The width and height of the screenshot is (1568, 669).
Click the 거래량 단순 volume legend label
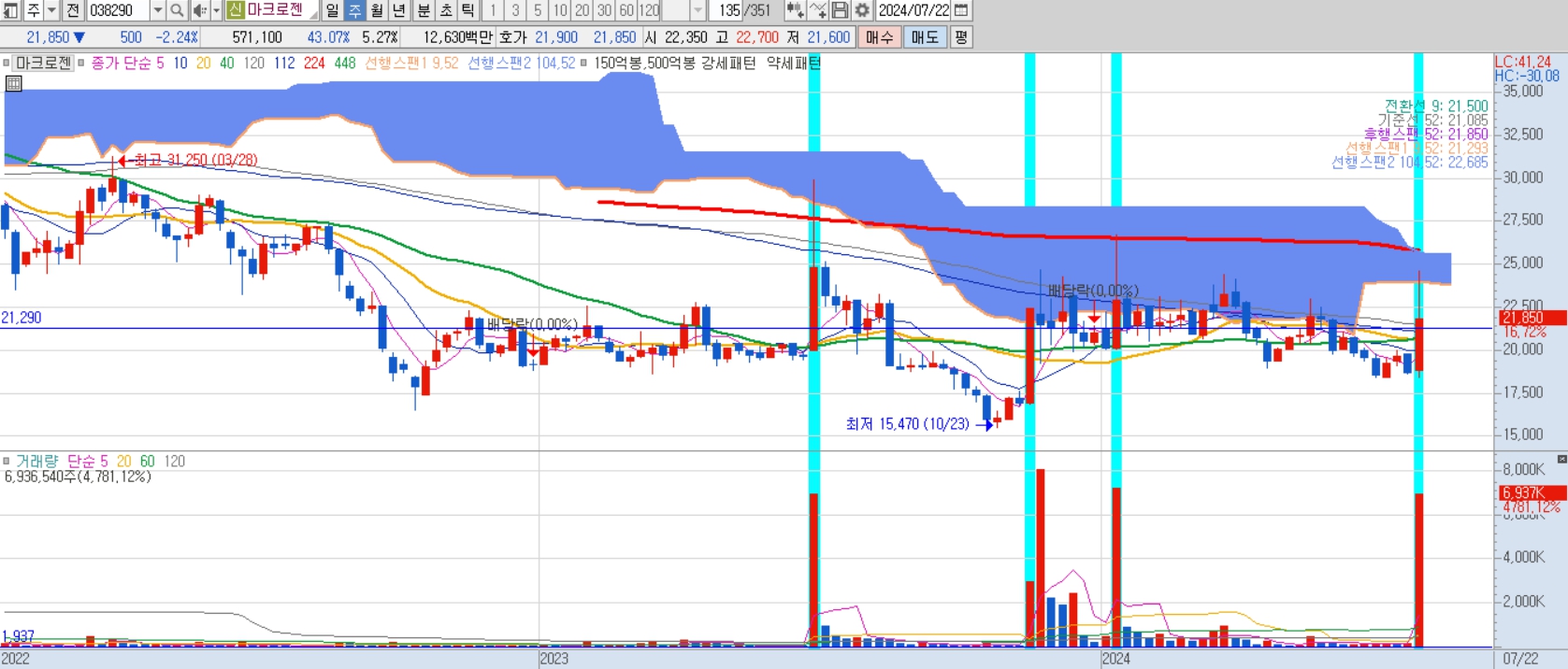(x=55, y=462)
